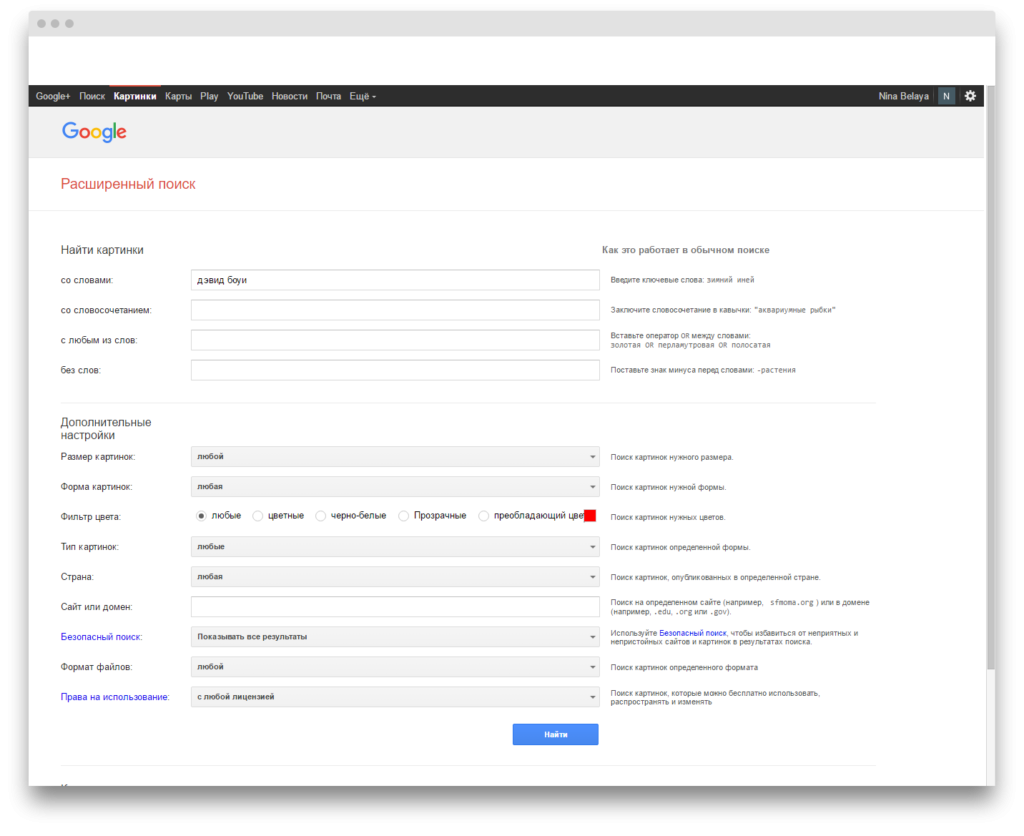The height and width of the screenshot is (836, 1024).
Task: Click the 'Фильтр цвета:' label
Action: 91,517
